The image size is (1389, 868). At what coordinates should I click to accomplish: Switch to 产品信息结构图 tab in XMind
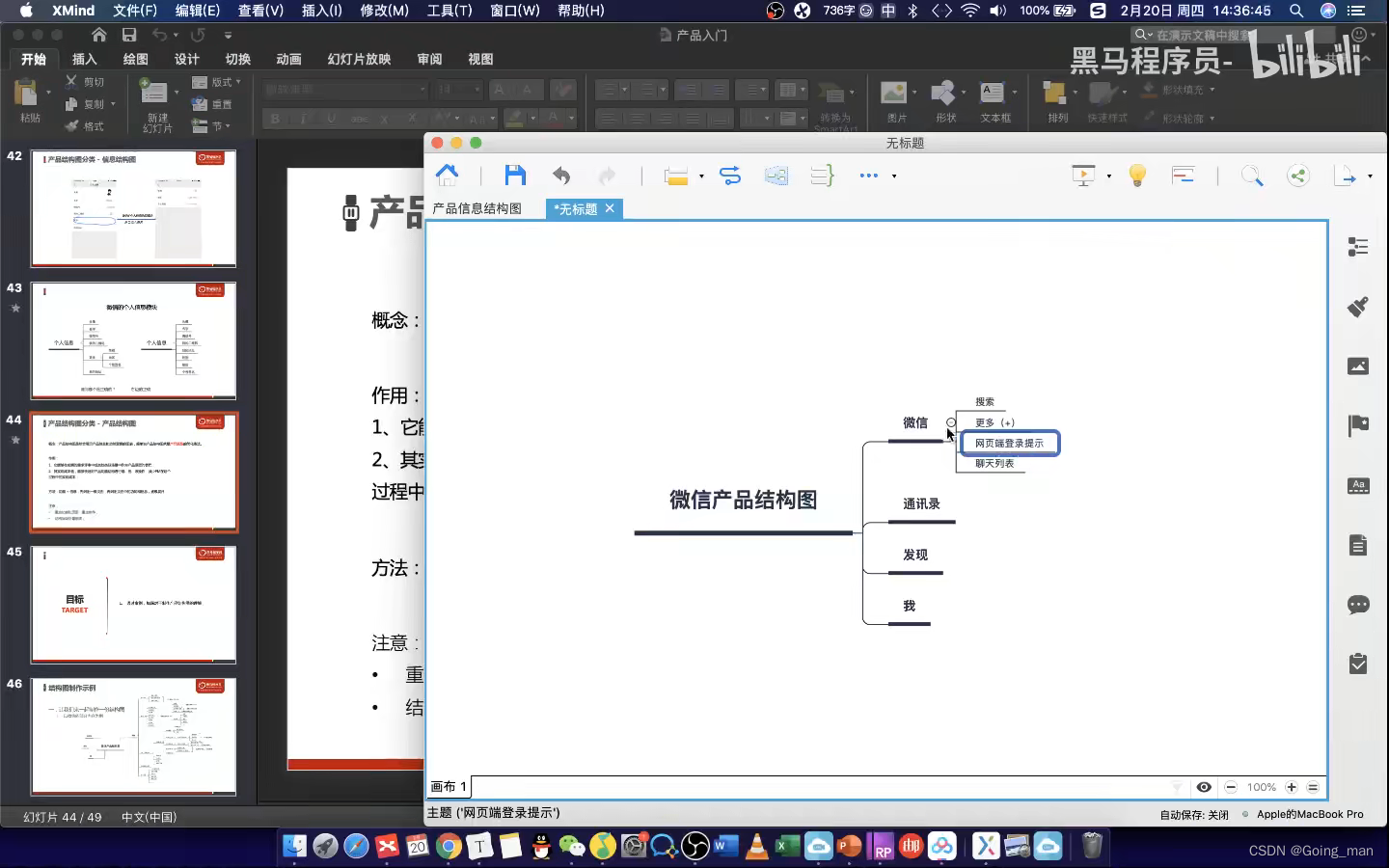(477, 208)
